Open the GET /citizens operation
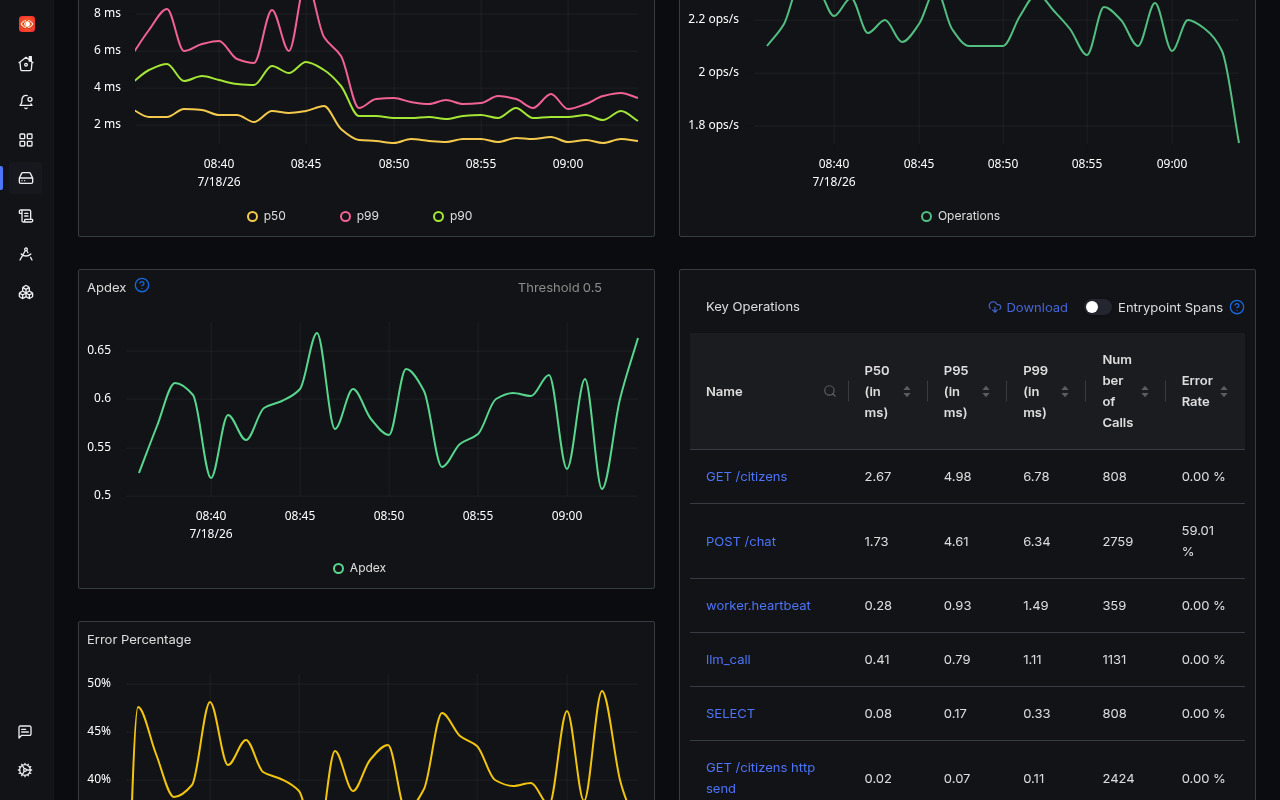 (746, 476)
